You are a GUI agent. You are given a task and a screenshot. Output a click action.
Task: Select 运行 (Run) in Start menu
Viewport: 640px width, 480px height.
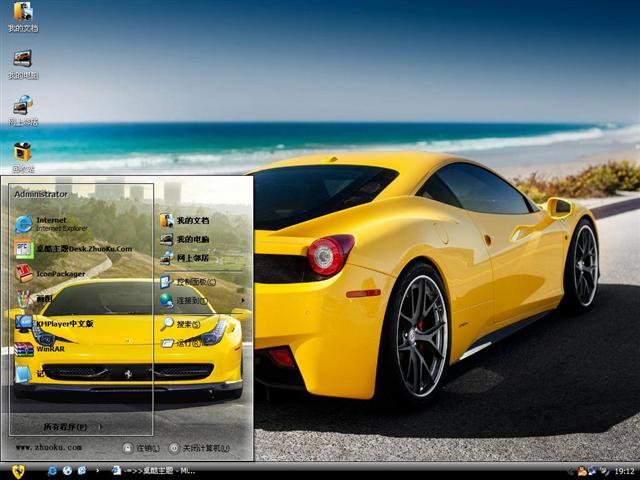coord(187,343)
